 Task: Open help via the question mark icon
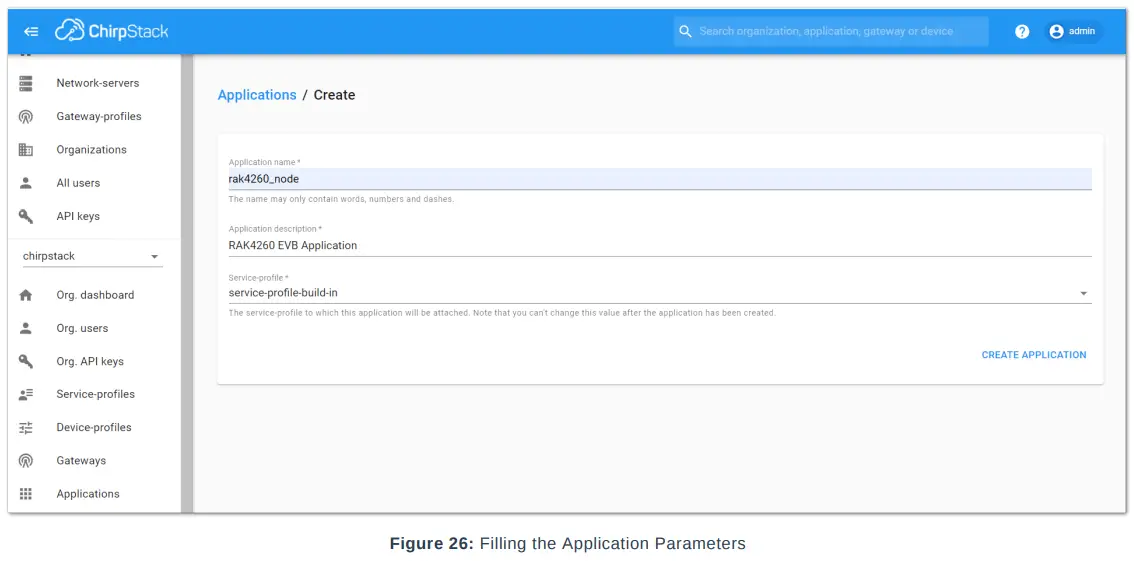(x=1022, y=32)
